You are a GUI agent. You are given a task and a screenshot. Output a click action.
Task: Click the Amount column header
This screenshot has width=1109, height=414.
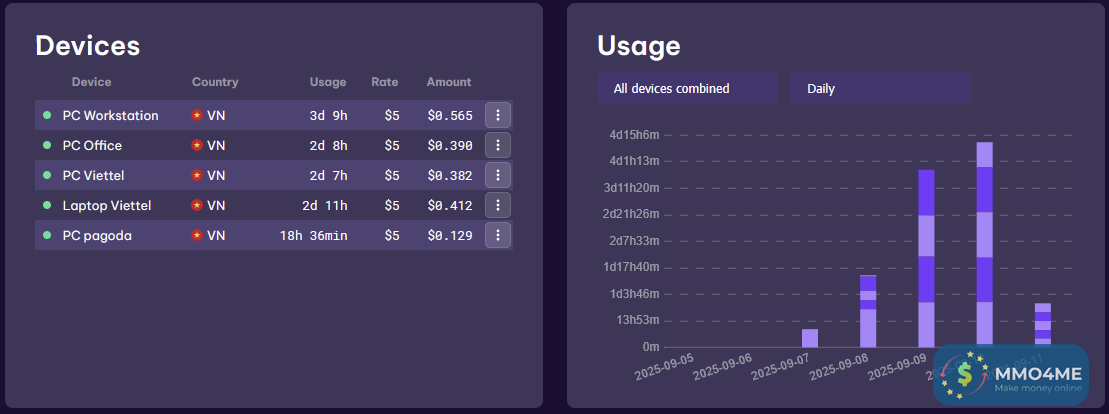click(448, 82)
